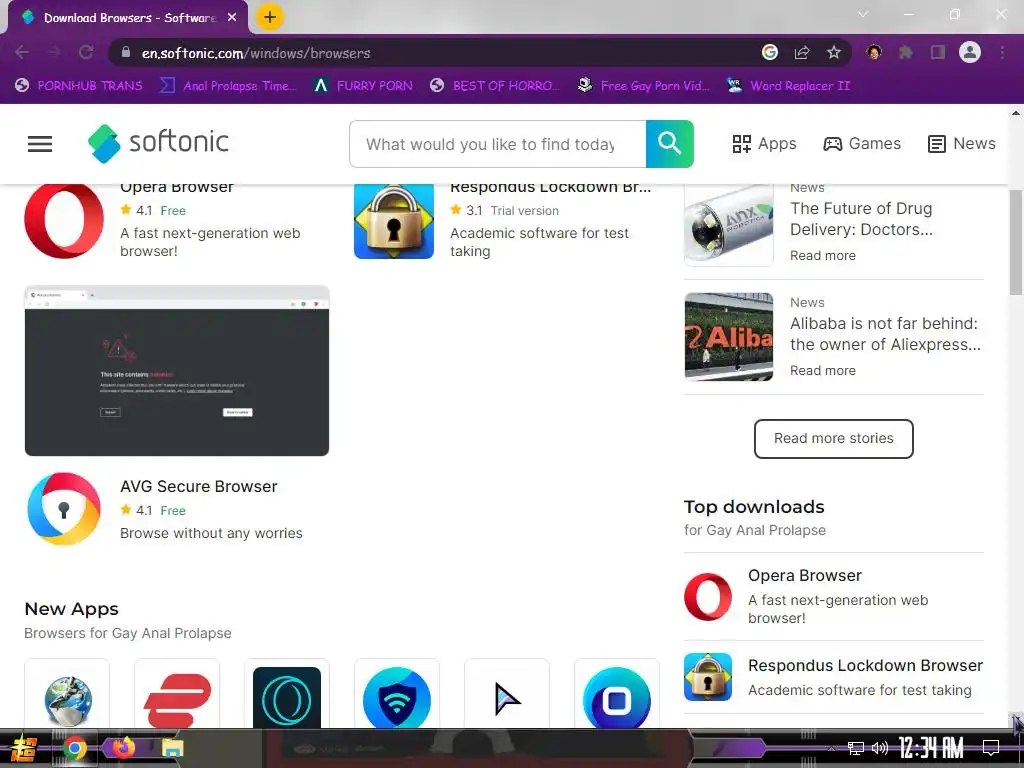Viewport: 1024px width, 768px height.
Task: Click the volume speaker icon in system tray
Action: tap(880, 748)
